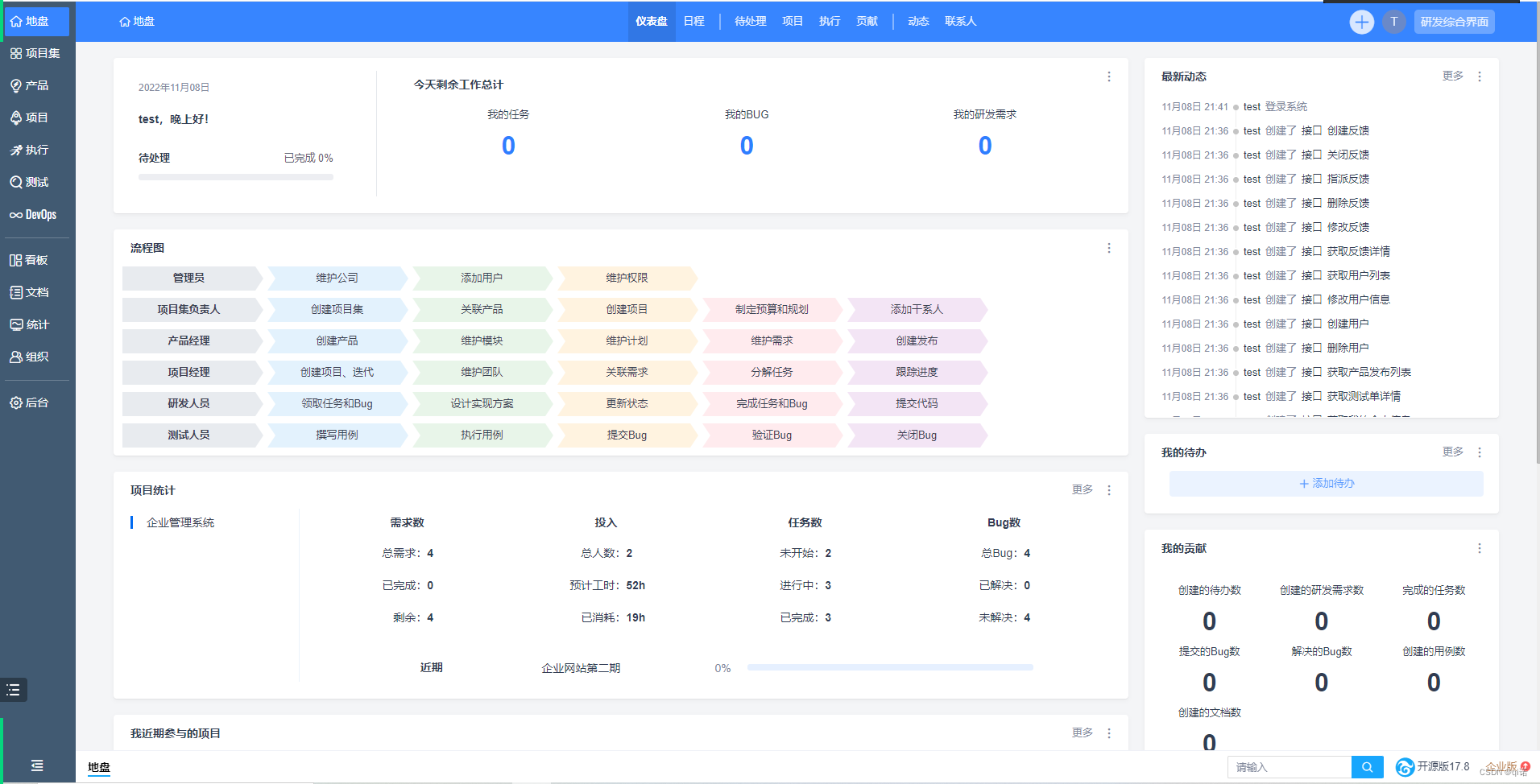Click the 制定预算和规划 flowchart step
The width and height of the screenshot is (1540, 784).
tap(772, 309)
